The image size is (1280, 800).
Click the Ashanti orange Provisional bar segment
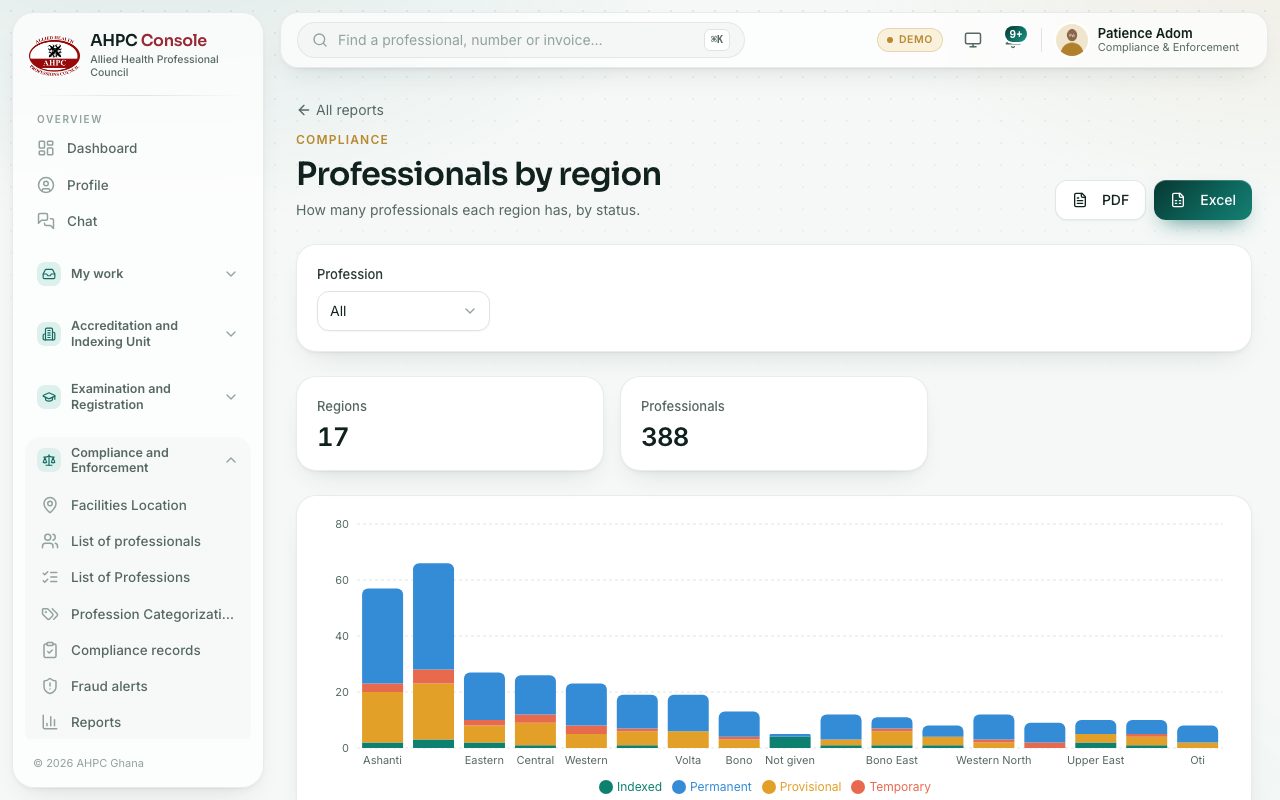click(x=383, y=717)
